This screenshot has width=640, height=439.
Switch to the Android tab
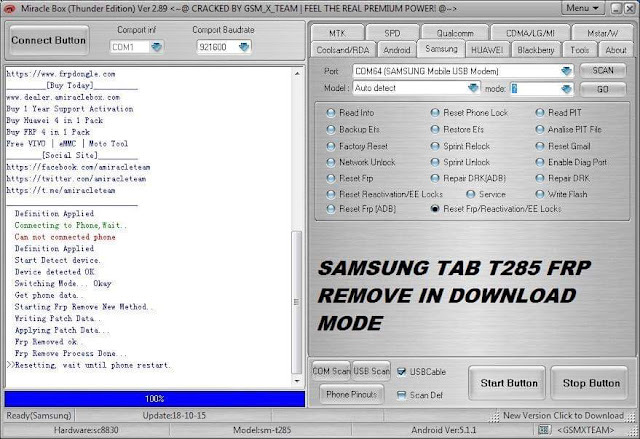[397, 50]
